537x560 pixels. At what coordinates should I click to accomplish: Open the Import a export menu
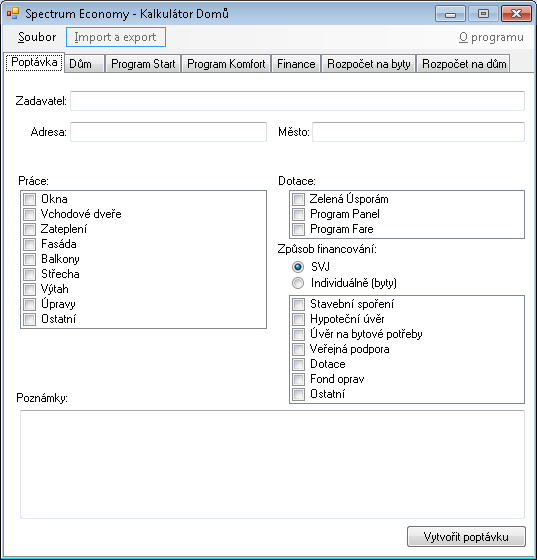point(116,37)
